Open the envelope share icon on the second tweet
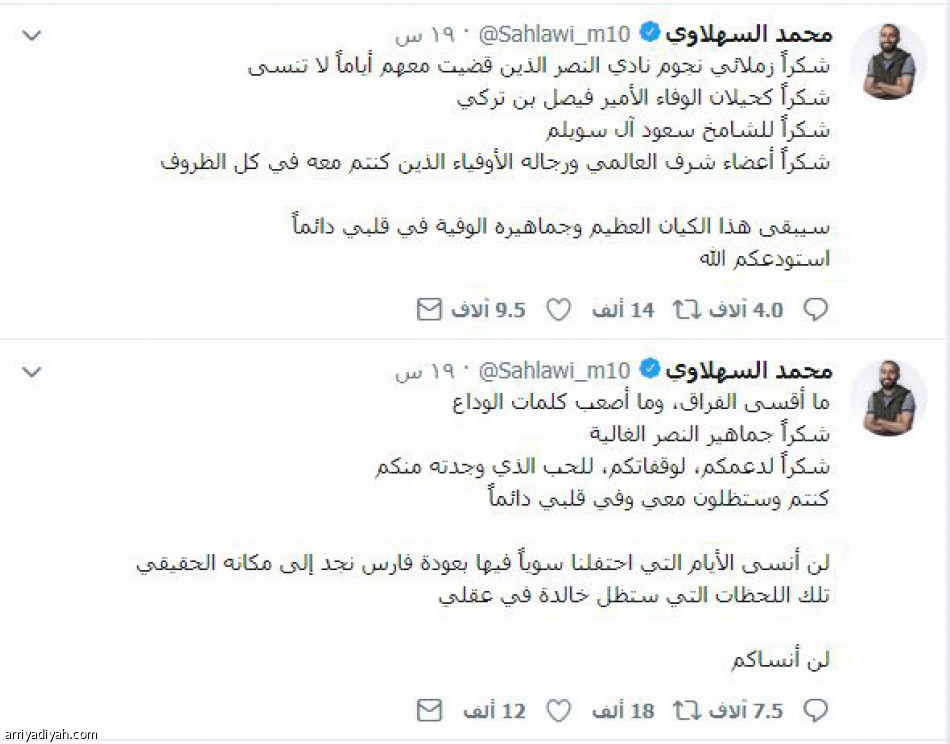This screenshot has height=744, width=950. coord(430,710)
